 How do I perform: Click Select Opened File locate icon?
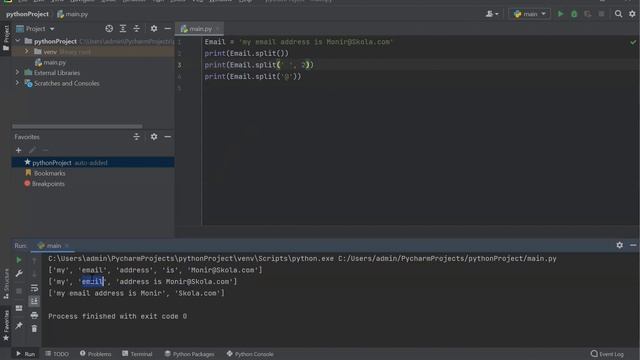(109, 29)
